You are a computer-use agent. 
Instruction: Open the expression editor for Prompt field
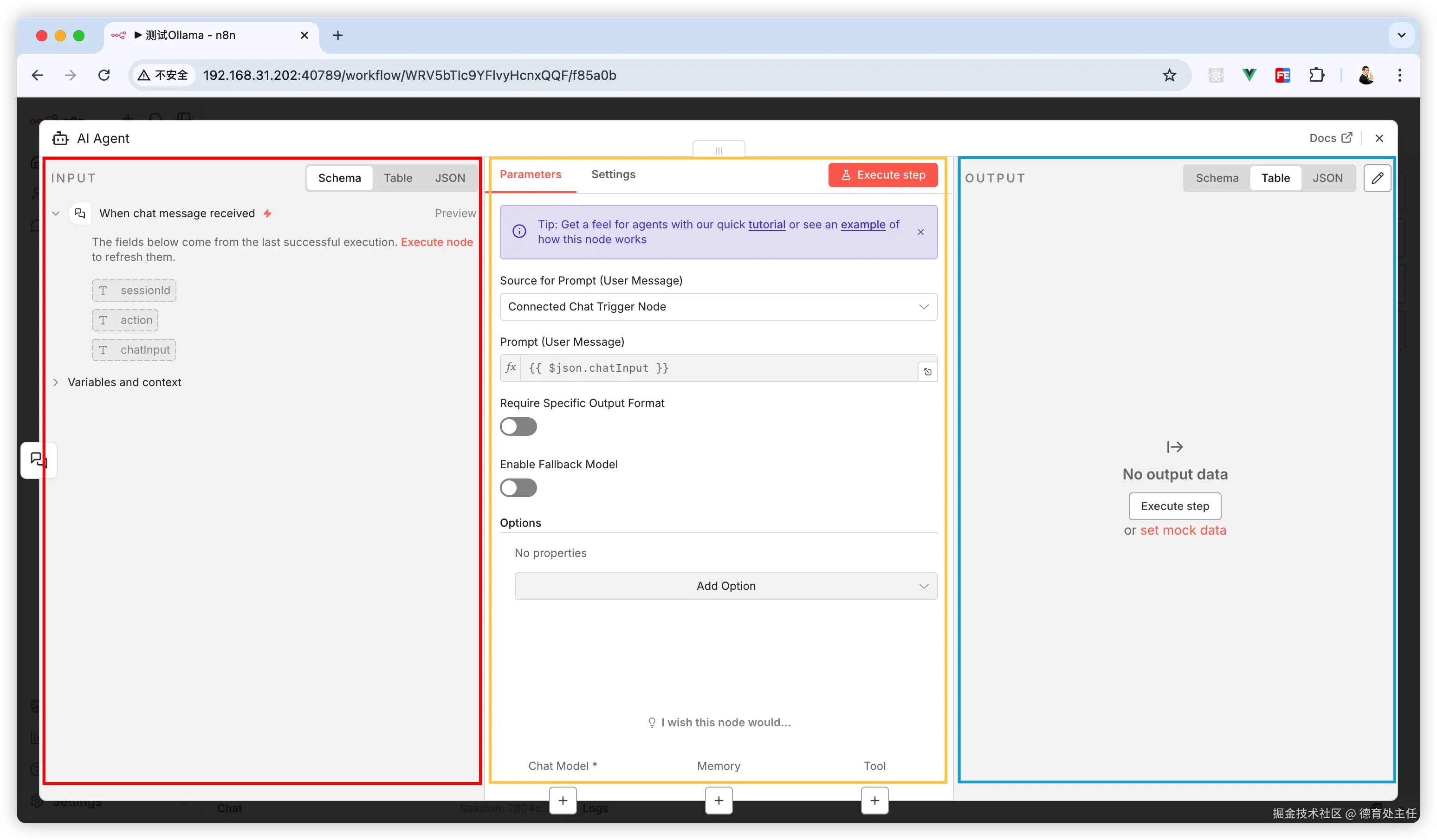(927, 372)
